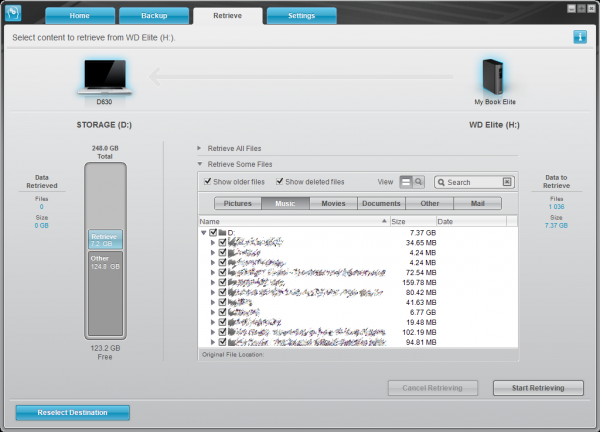
Task: Expand the 6.77 GB folder node
Action: 213,312
